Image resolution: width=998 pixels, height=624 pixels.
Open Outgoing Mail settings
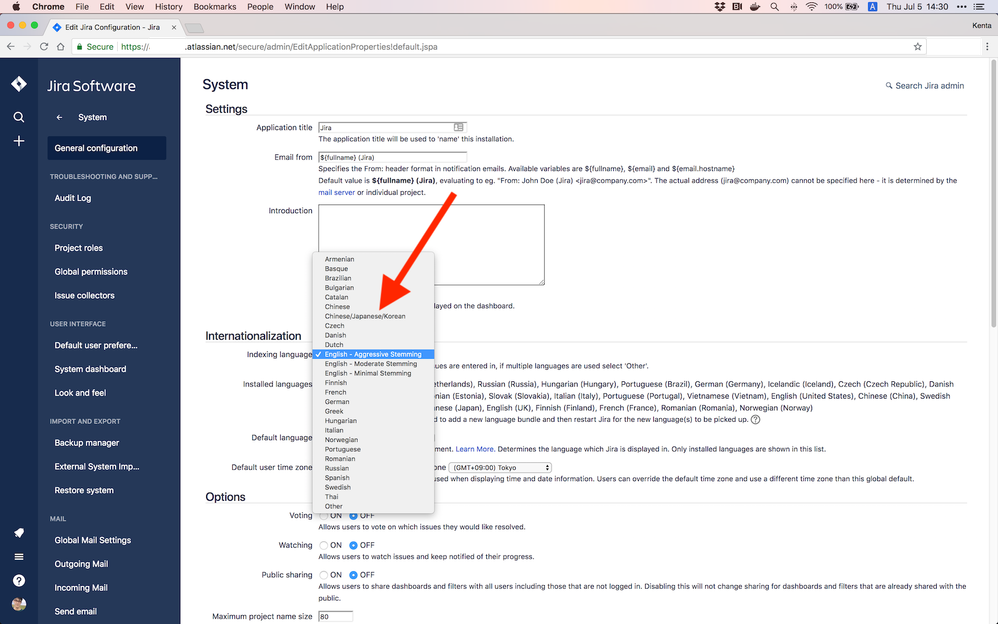[x=81, y=564]
